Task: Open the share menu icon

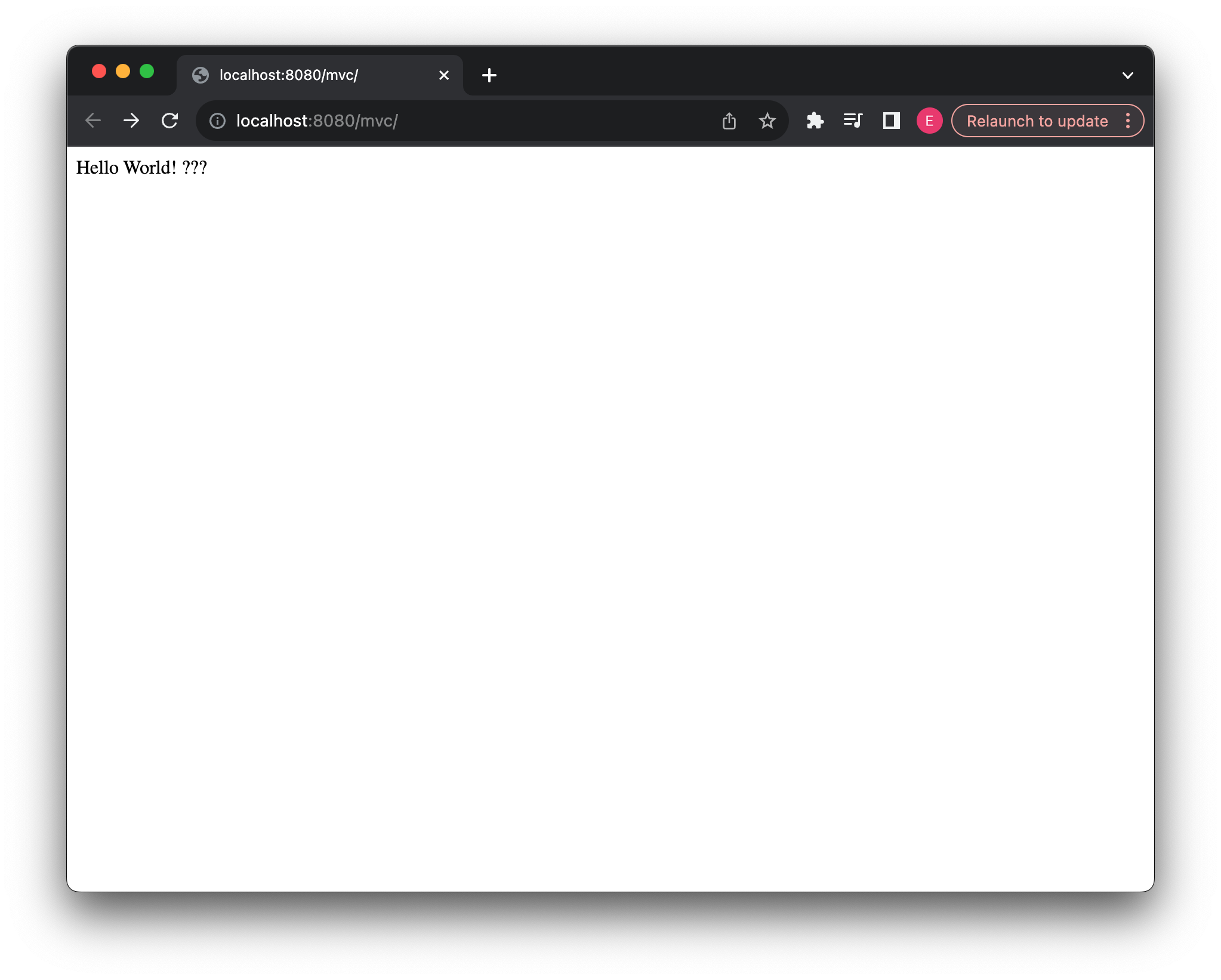Action: pos(729,121)
